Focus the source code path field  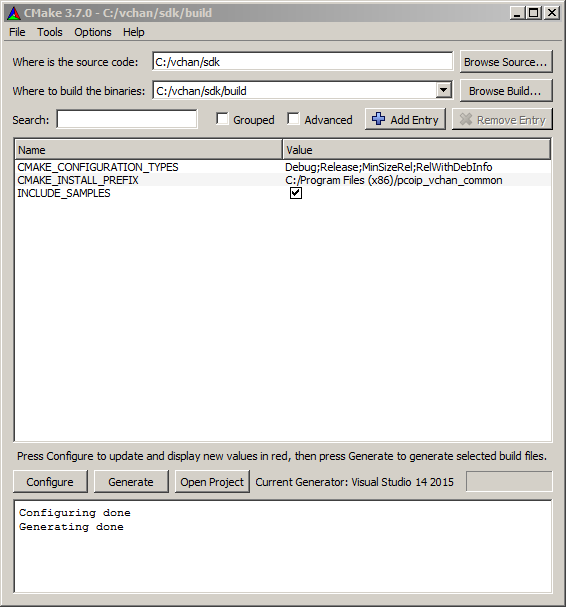point(302,62)
